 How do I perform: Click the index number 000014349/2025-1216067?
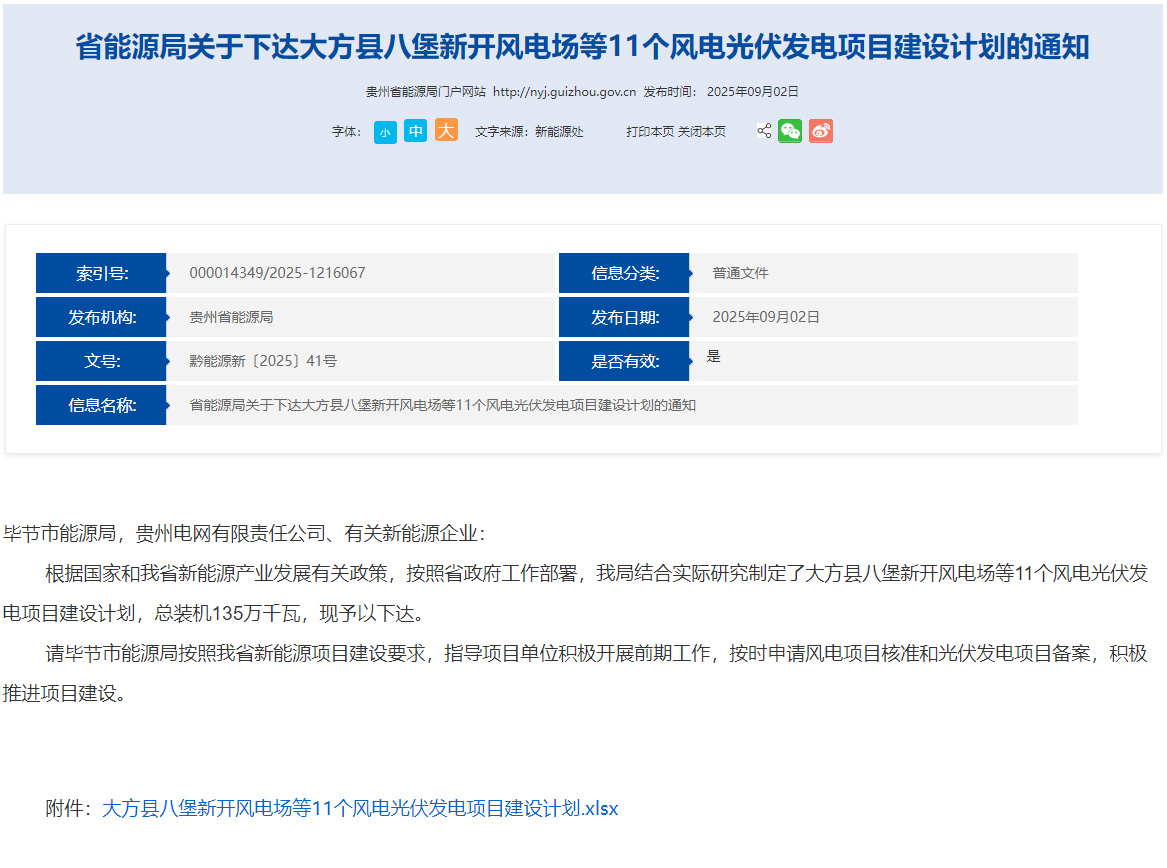pyautogui.click(x=277, y=273)
